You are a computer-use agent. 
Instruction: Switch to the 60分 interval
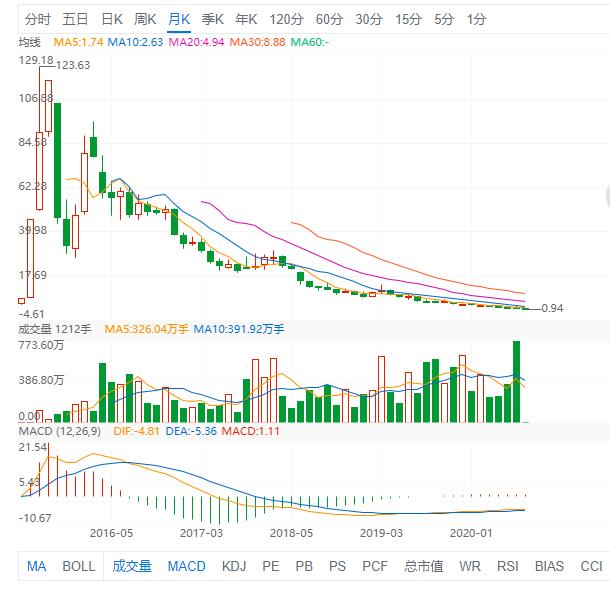click(329, 19)
